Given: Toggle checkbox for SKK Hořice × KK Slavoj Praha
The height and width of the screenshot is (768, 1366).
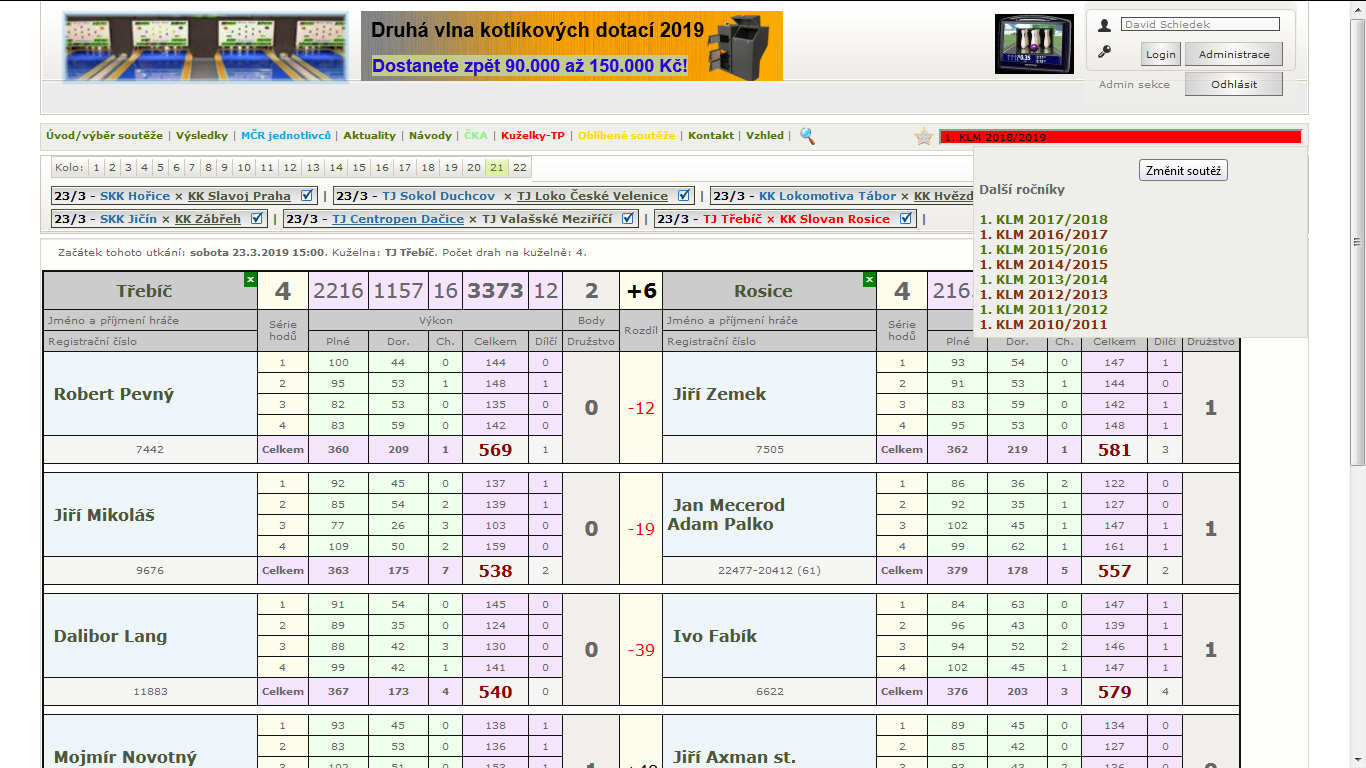Looking at the screenshot, I should [307, 196].
